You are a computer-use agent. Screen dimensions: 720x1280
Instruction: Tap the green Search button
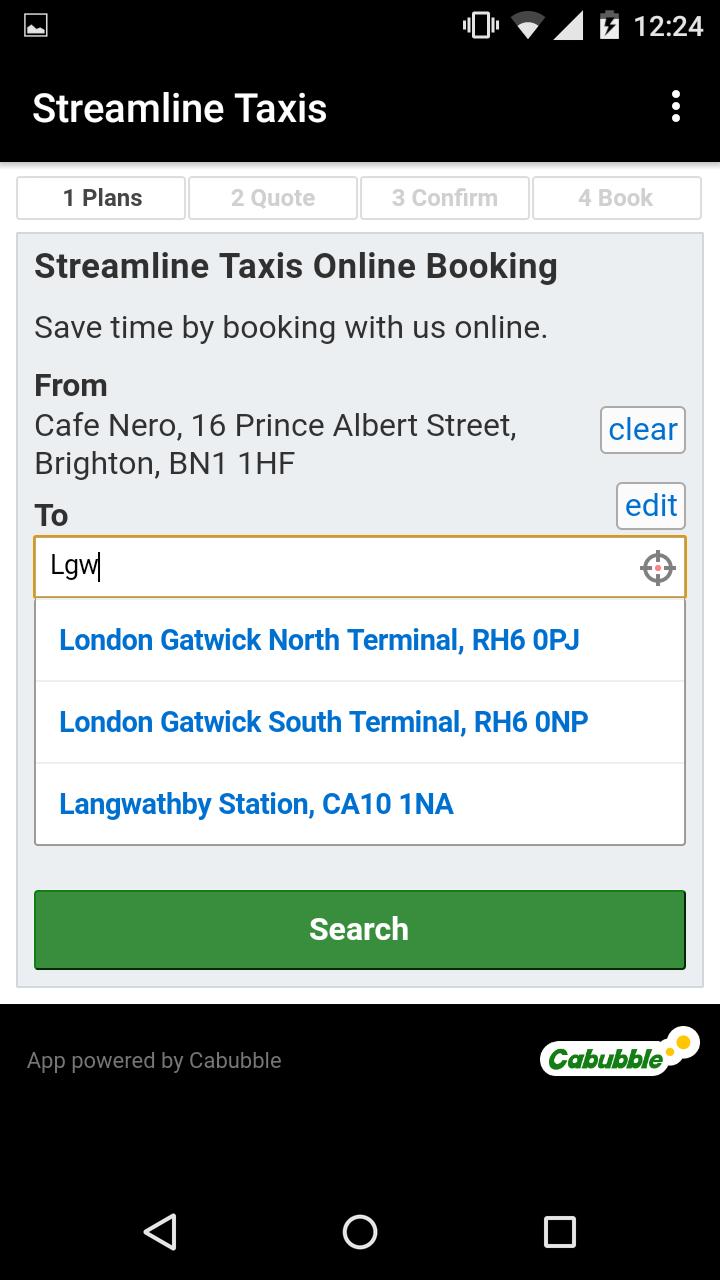360,929
